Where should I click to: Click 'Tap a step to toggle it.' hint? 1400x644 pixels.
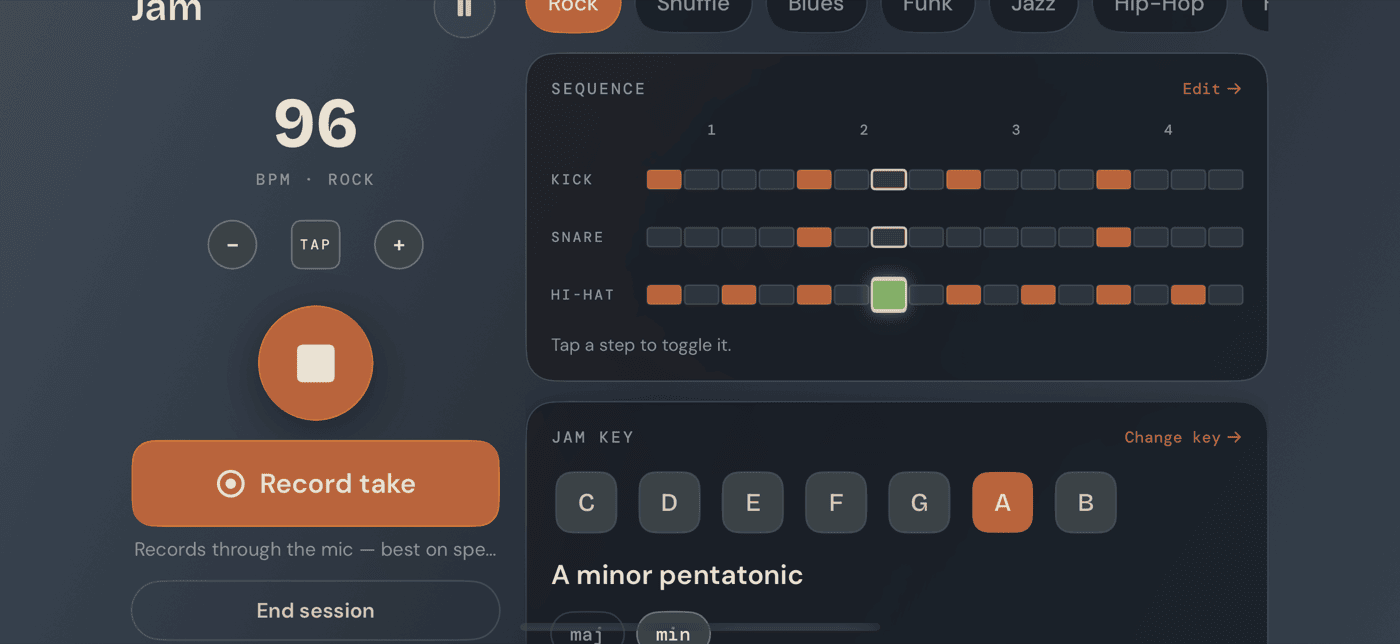(x=641, y=345)
